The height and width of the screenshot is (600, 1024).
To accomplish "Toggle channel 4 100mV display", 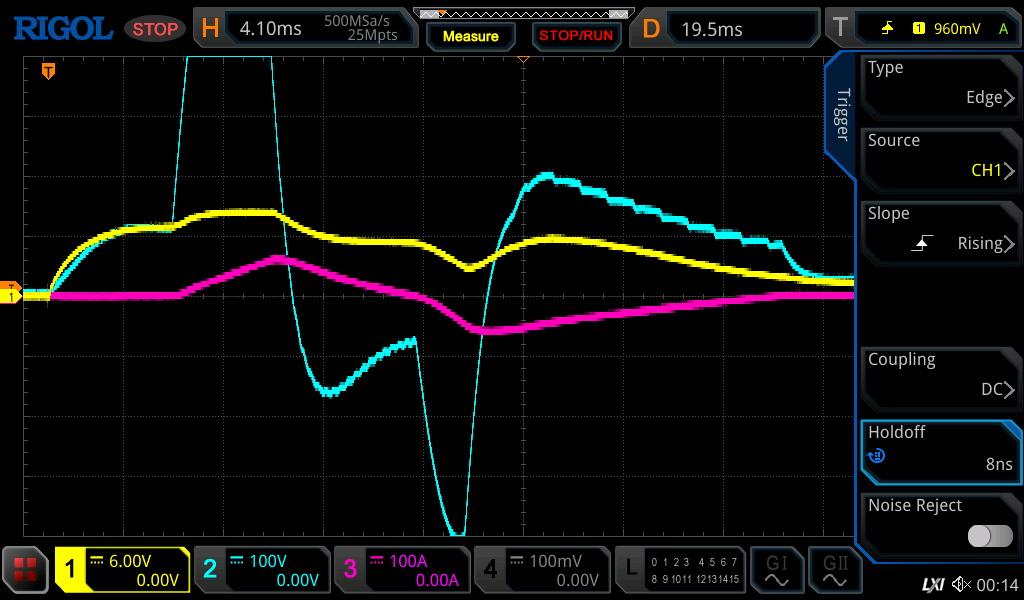I will click(540, 570).
